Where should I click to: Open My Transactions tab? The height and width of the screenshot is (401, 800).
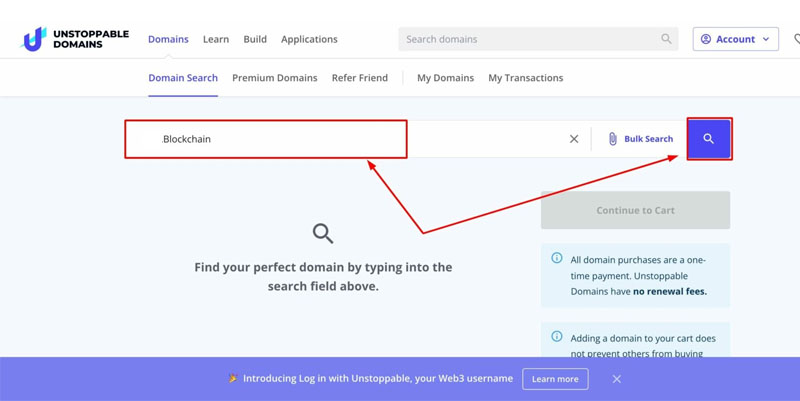tap(526, 78)
